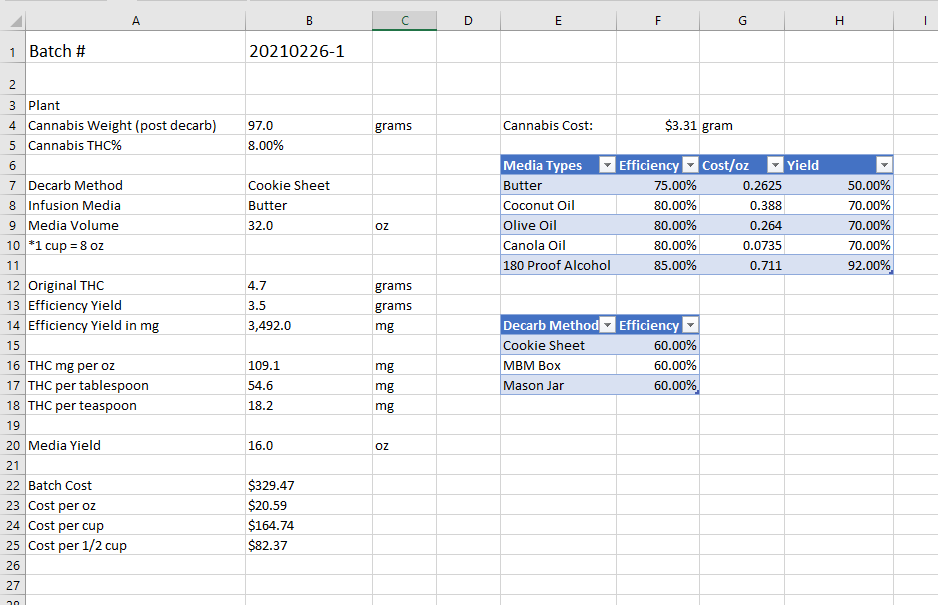Image resolution: width=938 pixels, height=605 pixels.
Task: Select the Infusion Media value Butter
Action: (309, 205)
